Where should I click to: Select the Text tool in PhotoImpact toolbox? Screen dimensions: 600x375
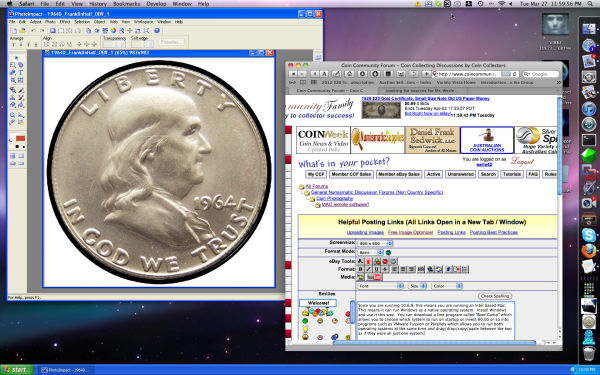pyautogui.click(x=21, y=73)
